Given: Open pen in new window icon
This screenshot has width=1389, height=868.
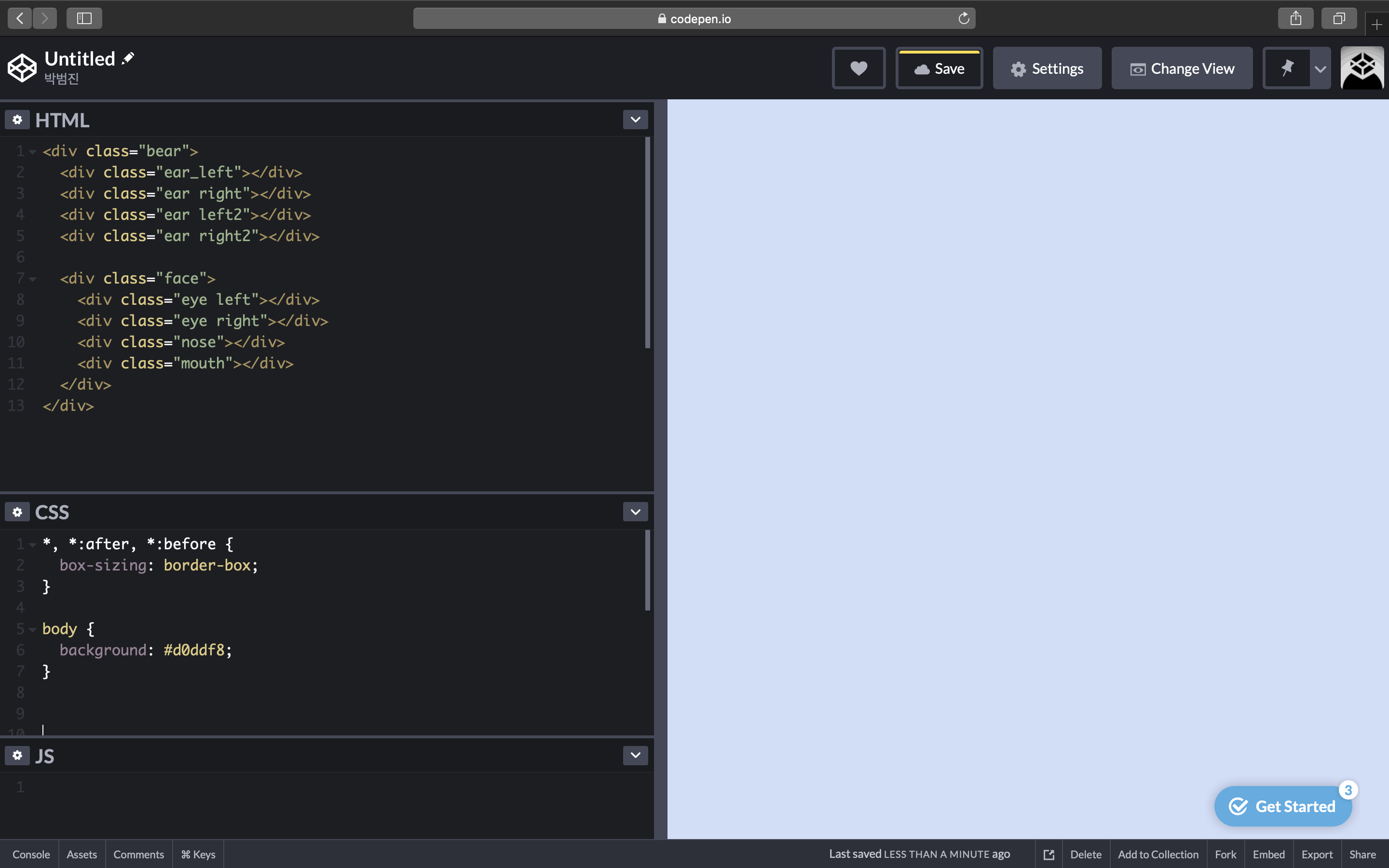Looking at the screenshot, I should pos(1049,854).
